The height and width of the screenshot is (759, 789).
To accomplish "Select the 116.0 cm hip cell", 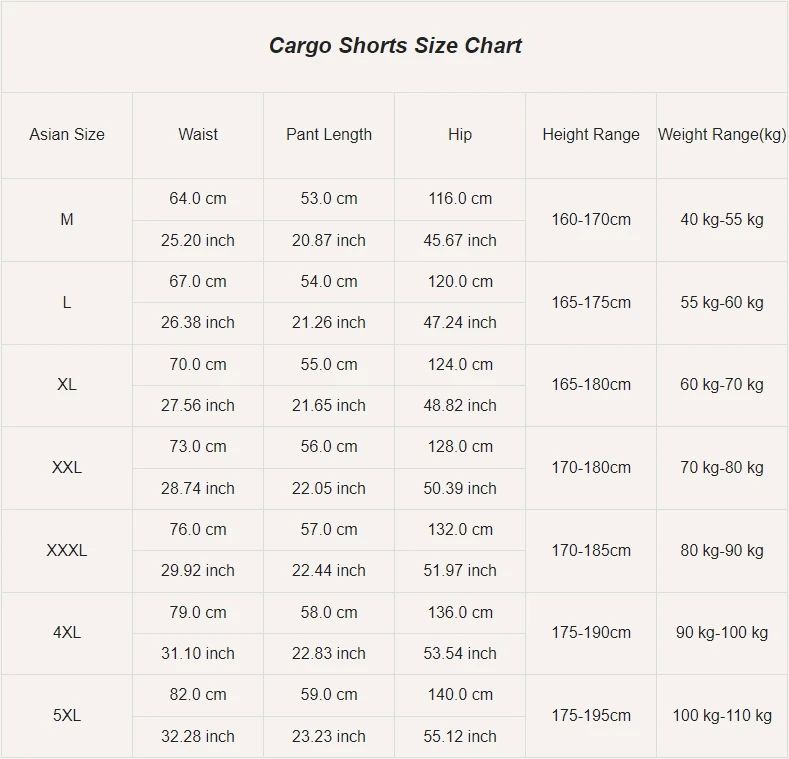I will tap(460, 198).
